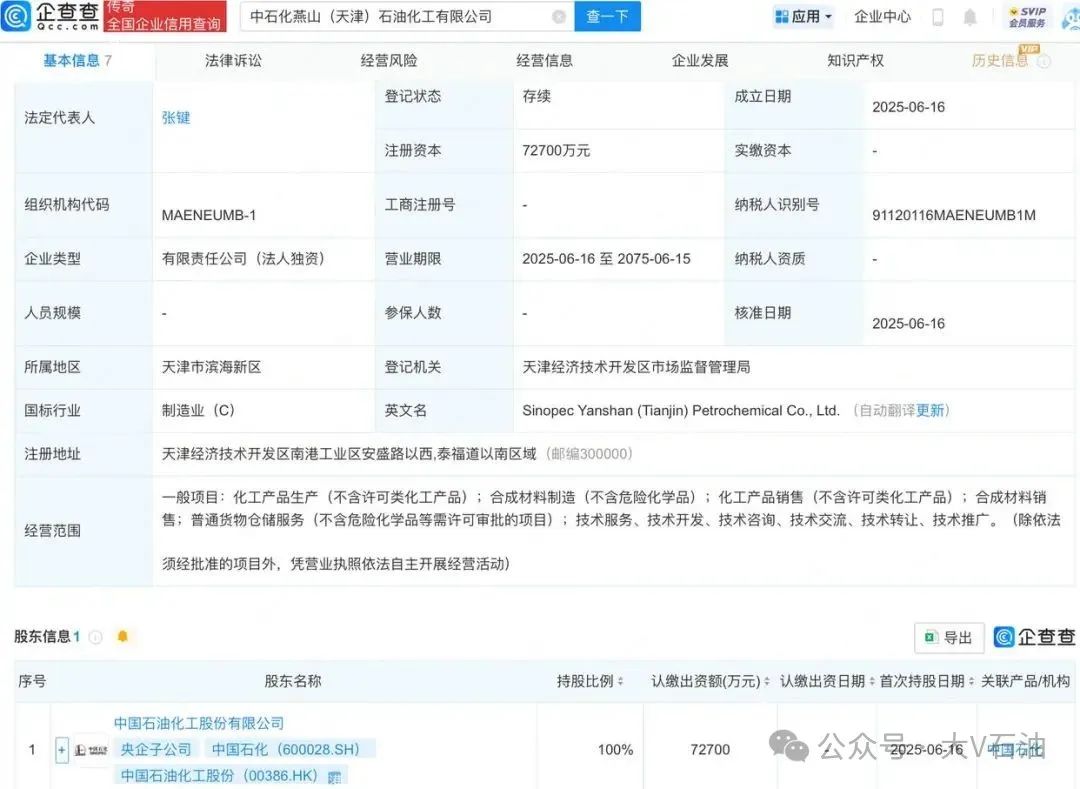
Task: Click shareholder company logo thumbnail
Action: click(x=91, y=750)
